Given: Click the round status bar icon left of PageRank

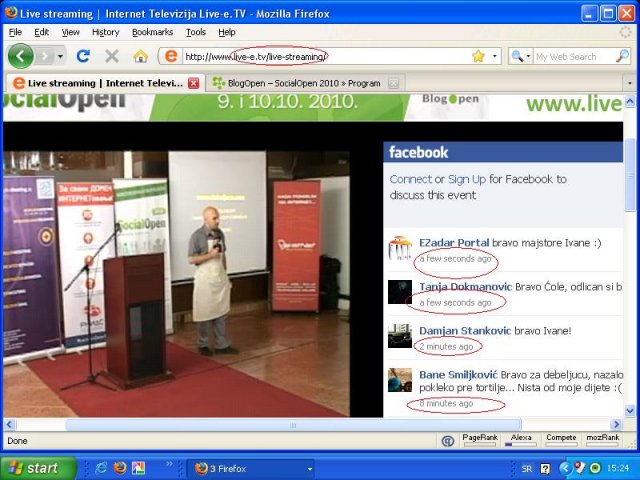Looking at the screenshot, I should coord(448,441).
